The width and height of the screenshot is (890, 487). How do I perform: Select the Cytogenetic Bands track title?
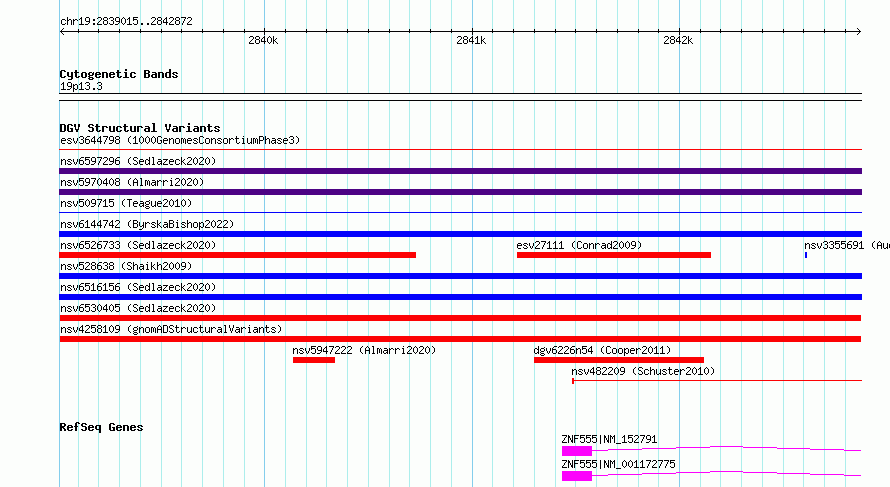[119, 74]
